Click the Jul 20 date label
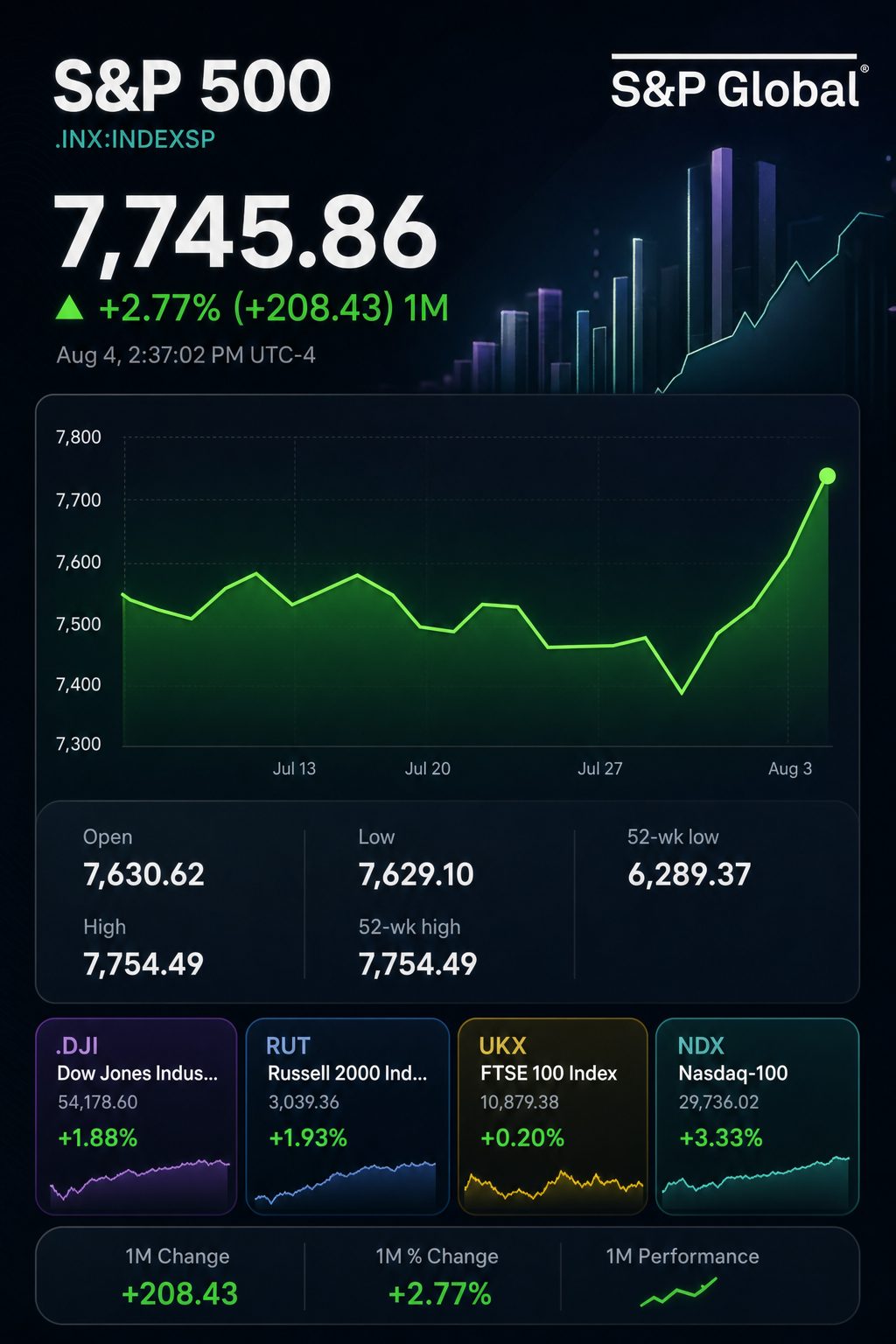Screen dimensions: 896x1344 (x=428, y=768)
